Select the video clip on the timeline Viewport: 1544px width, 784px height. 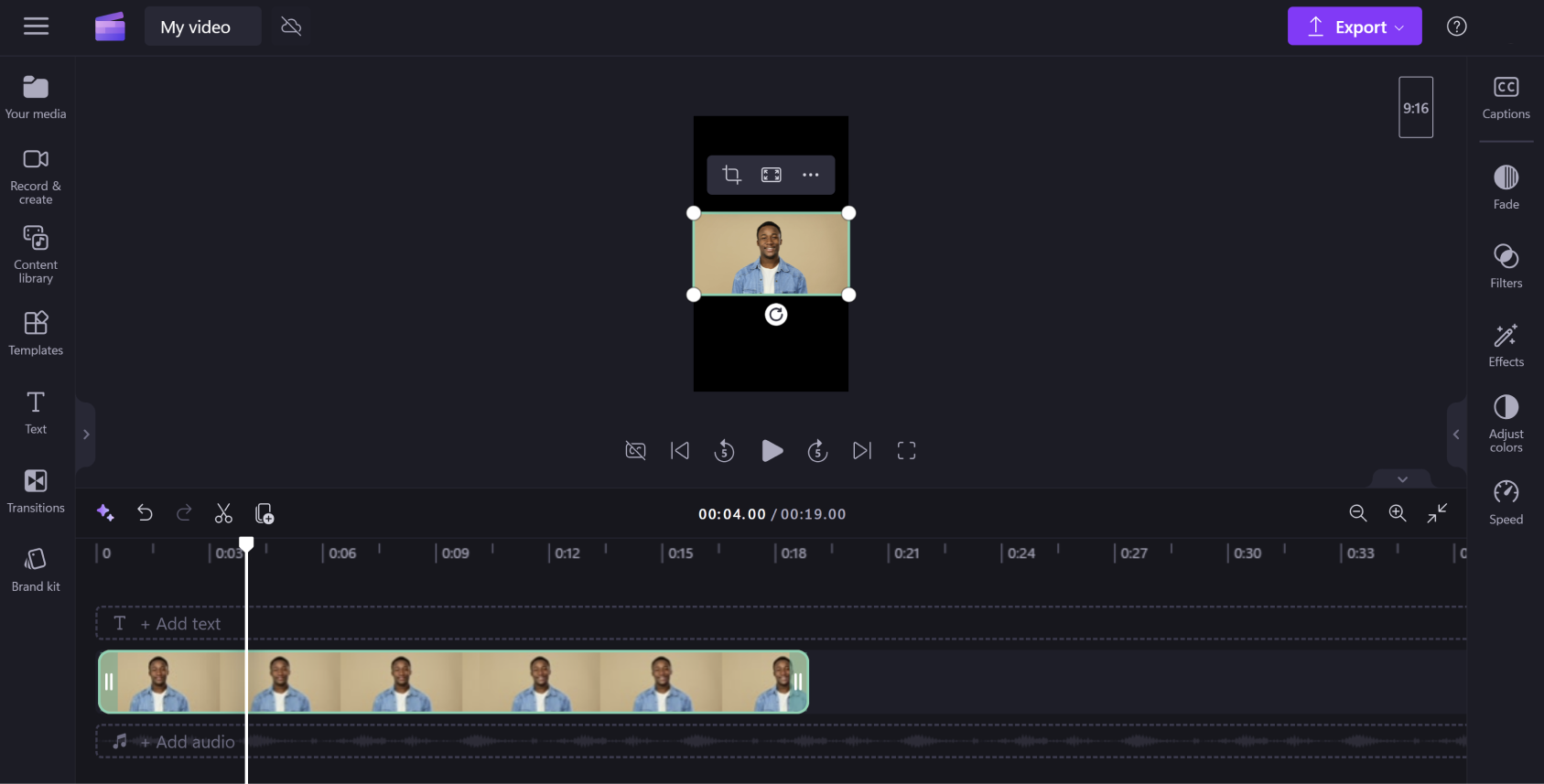[453, 682]
